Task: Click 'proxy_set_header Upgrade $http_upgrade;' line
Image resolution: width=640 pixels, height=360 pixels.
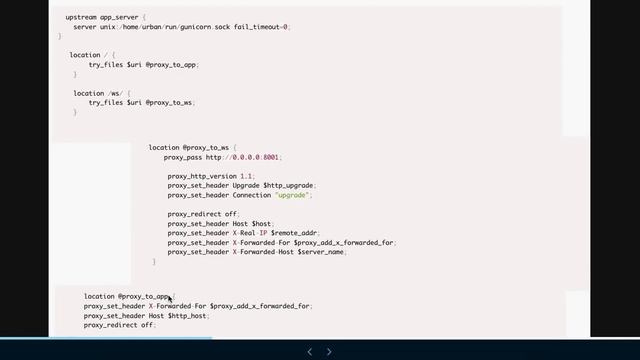Action: click(x=242, y=185)
